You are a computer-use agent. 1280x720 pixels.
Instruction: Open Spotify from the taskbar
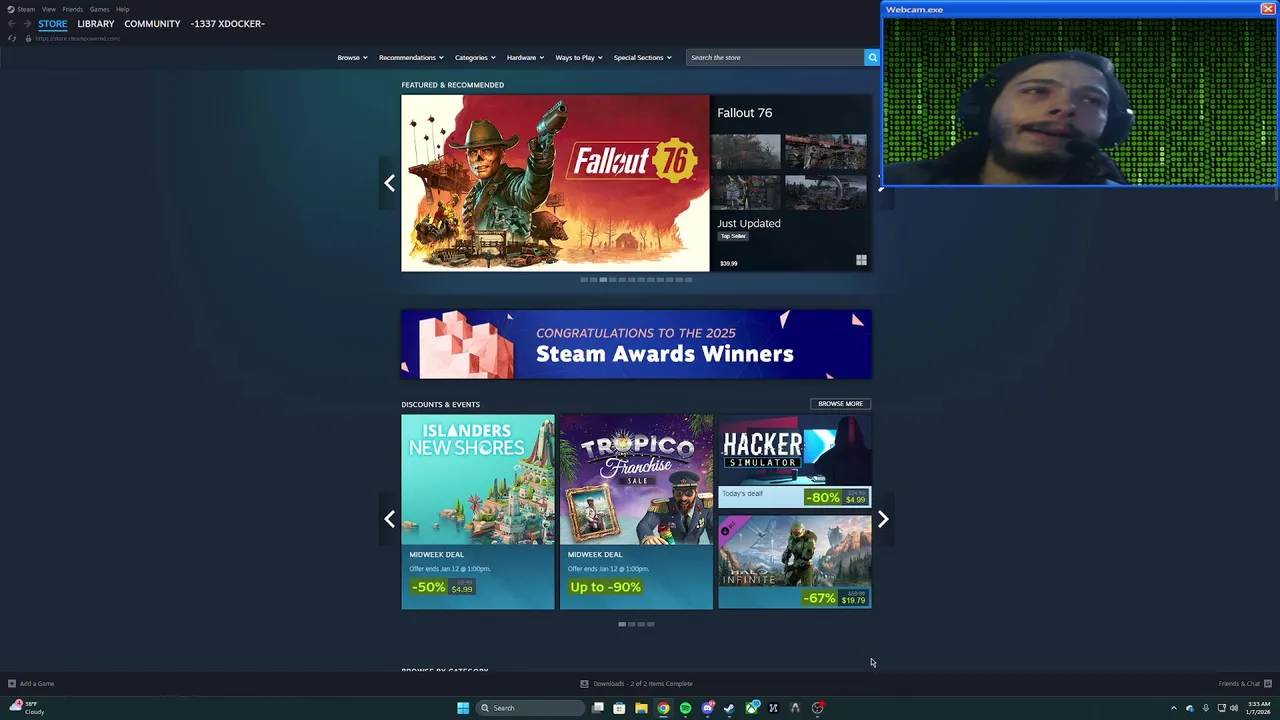point(685,708)
